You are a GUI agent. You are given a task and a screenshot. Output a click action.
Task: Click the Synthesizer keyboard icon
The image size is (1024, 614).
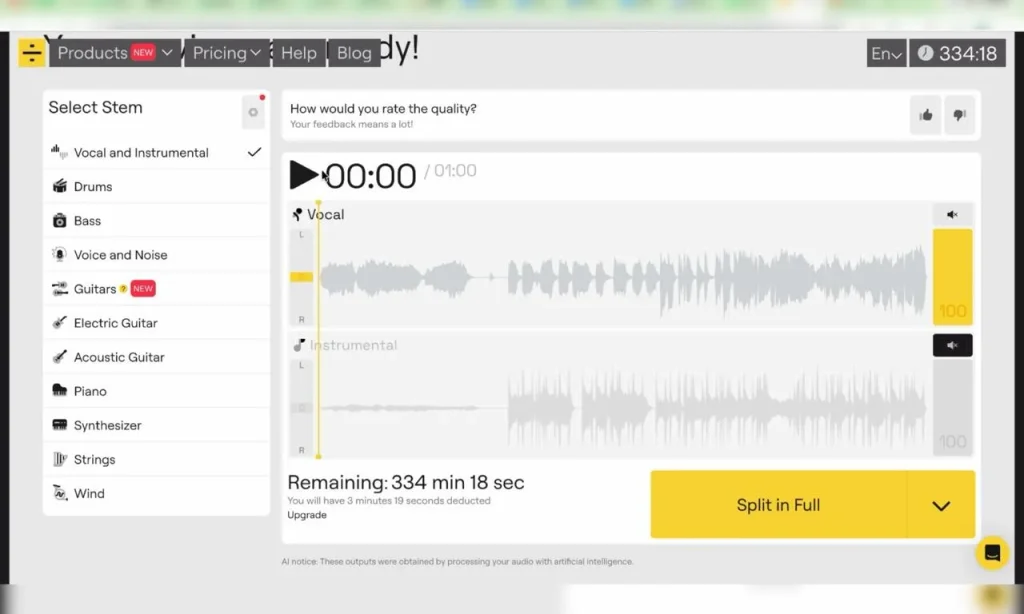[x=59, y=425]
